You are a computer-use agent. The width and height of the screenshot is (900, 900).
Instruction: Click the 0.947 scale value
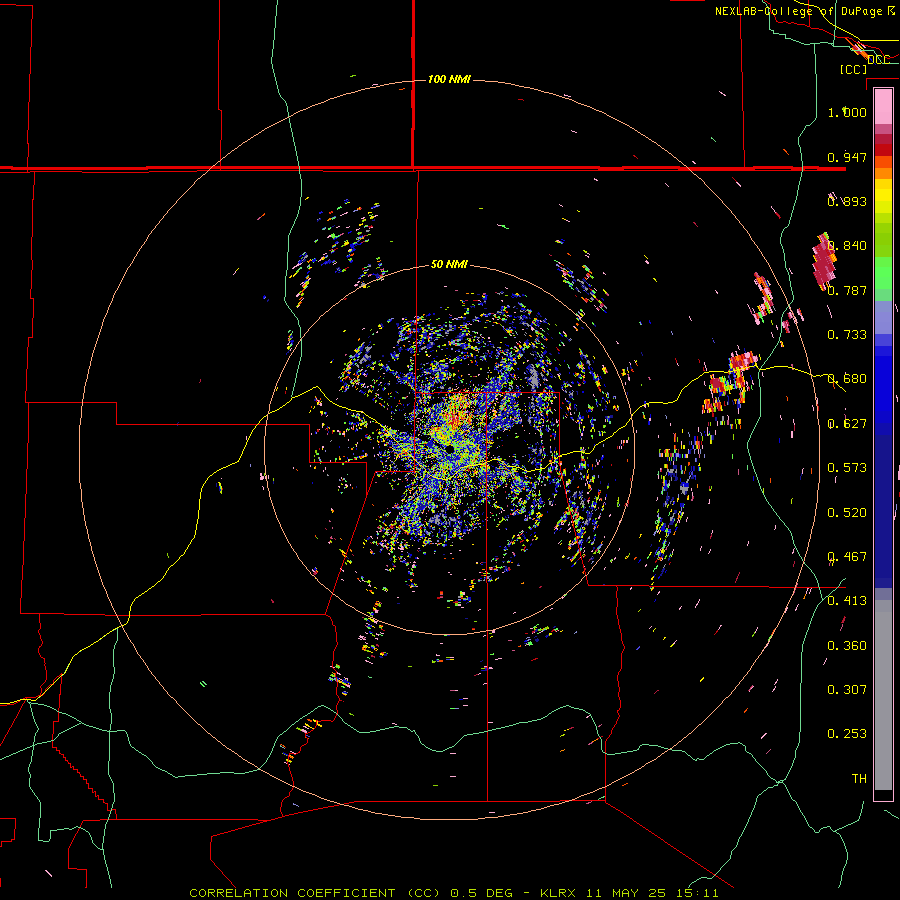pos(847,157)
